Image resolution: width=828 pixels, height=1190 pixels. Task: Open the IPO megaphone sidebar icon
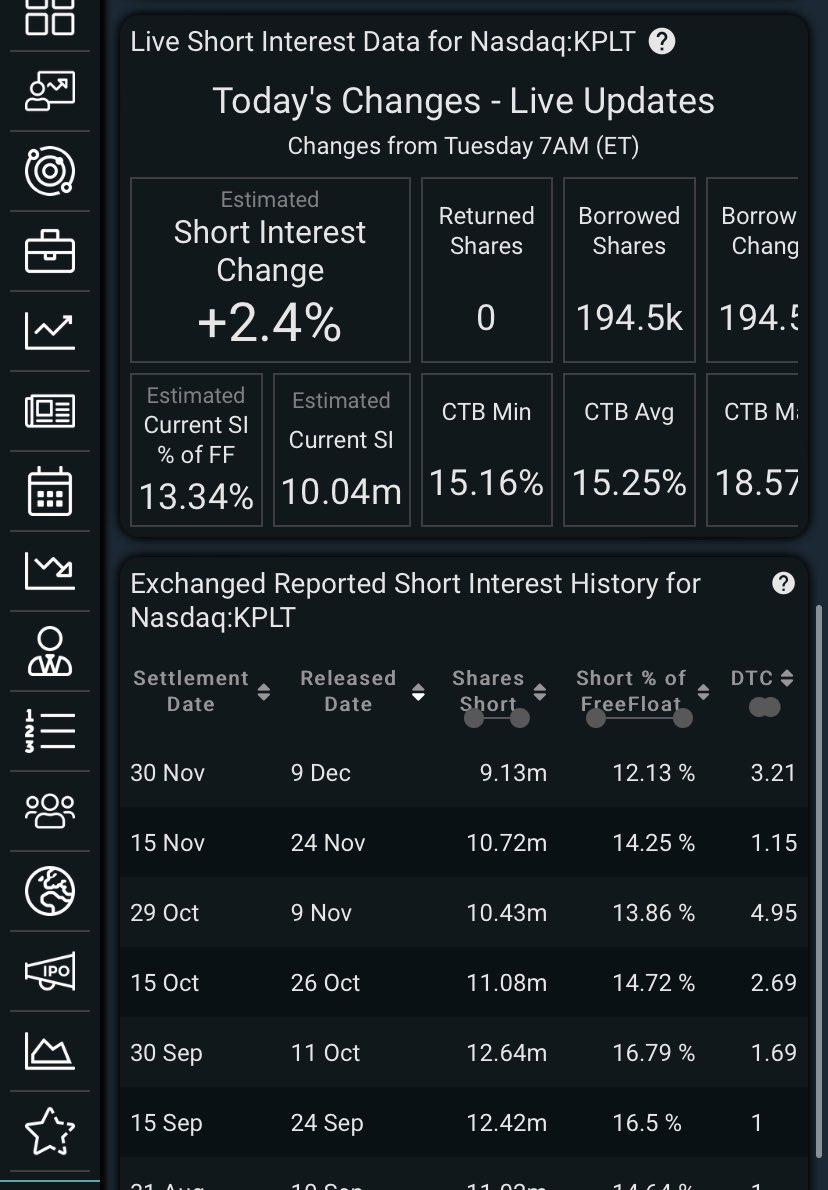50,971
